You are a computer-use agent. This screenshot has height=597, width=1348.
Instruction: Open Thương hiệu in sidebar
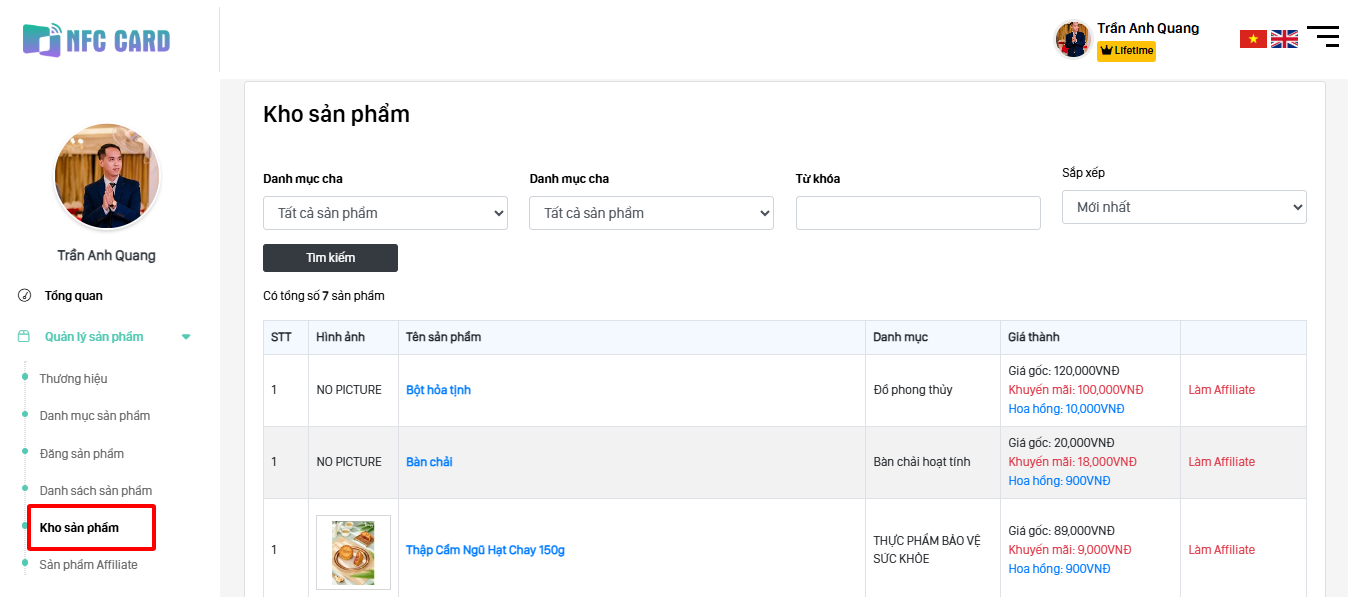tap(73, 379)
